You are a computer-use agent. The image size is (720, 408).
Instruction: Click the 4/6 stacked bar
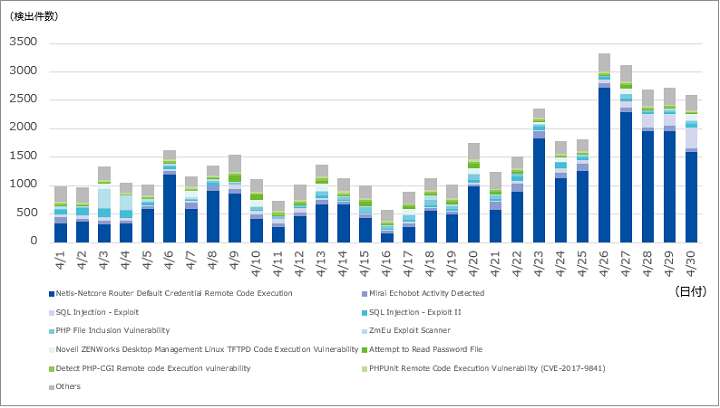tap(169, 196)
